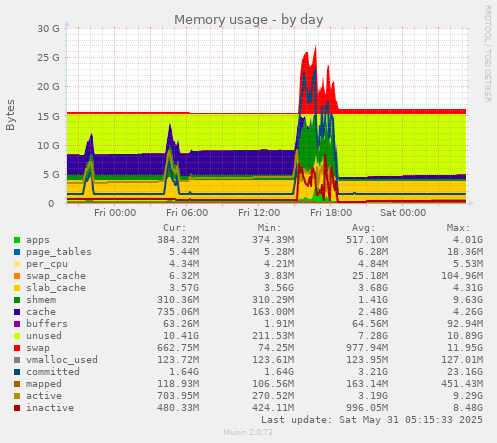
Task: Select the 'apps' legend label
Action: click(x=38, y=240)
